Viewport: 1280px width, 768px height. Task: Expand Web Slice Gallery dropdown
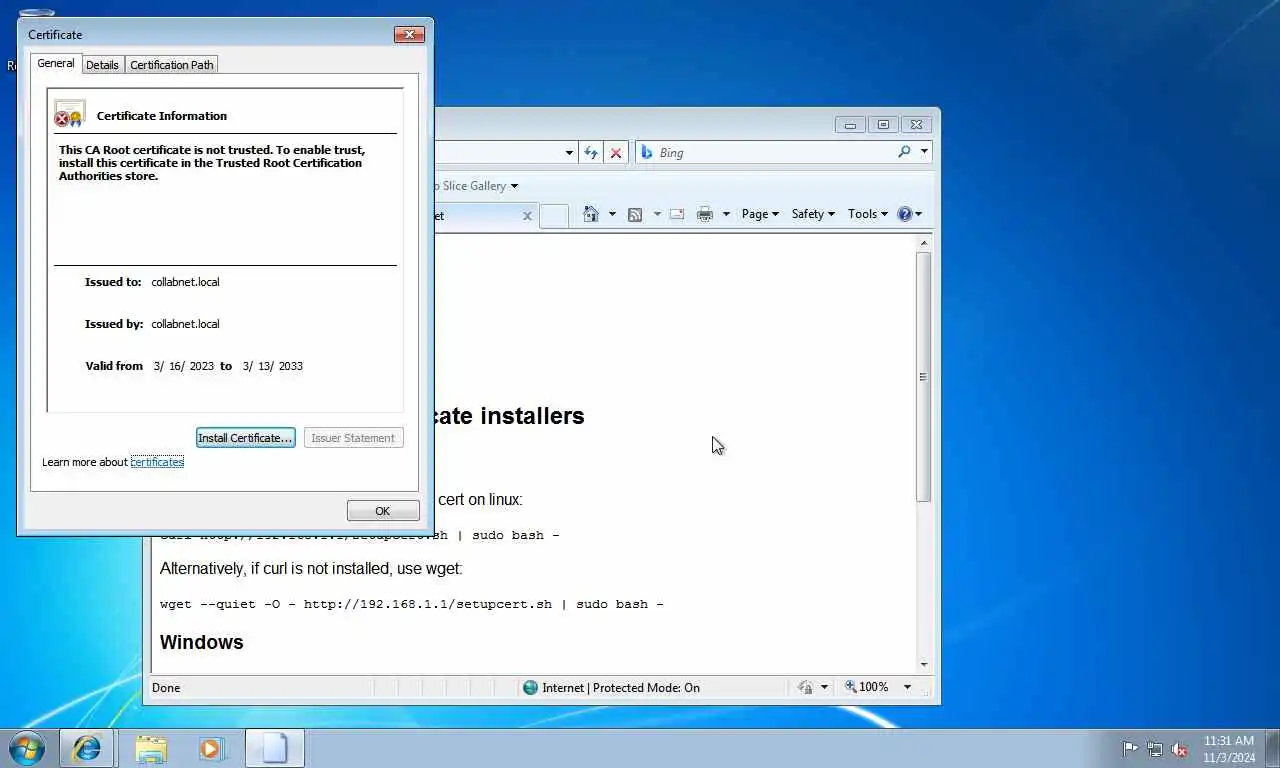[514, 186]
